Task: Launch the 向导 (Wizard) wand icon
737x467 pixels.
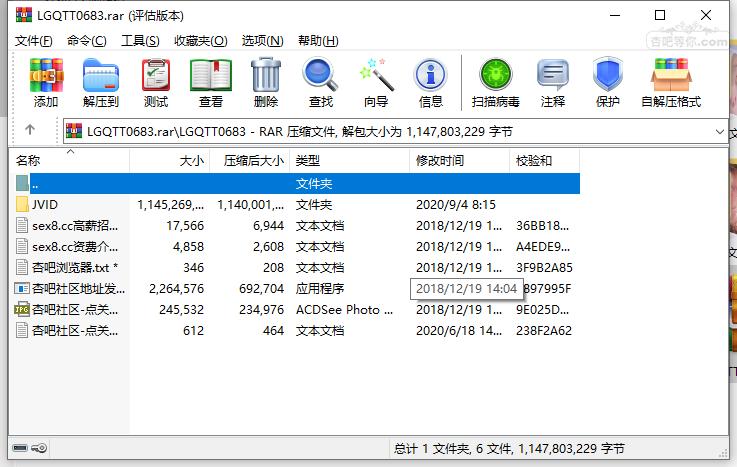Action: (x=376, y=75)
